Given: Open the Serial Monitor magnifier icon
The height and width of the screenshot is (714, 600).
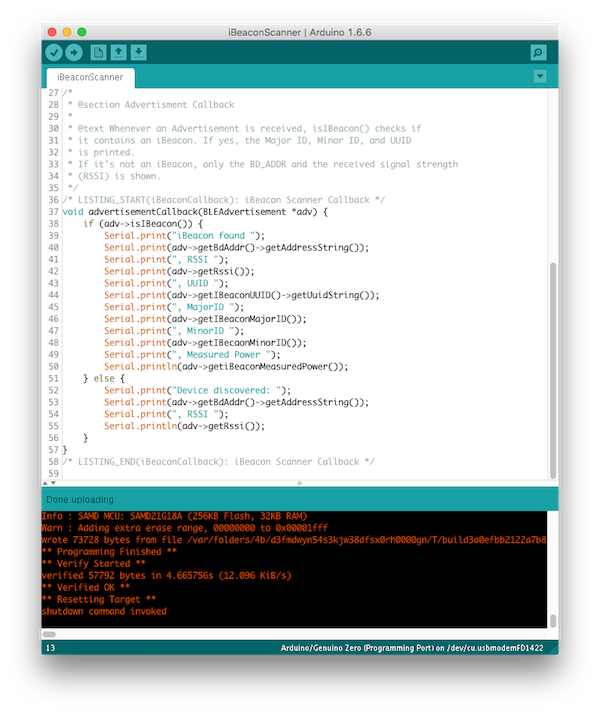Looking at the screenshot, I should tap(539, 53).
